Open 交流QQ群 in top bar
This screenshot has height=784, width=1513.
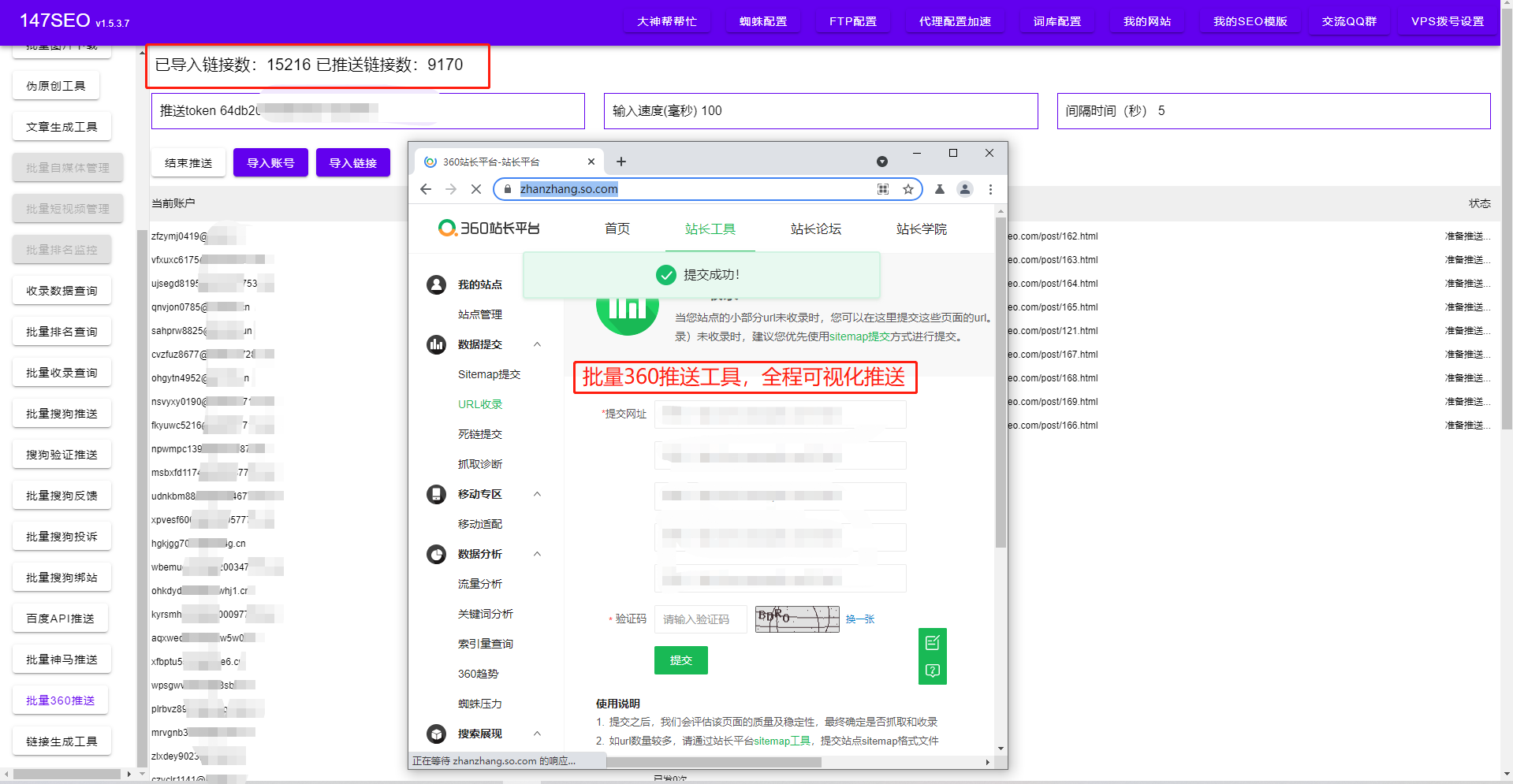click(1349, 21)
